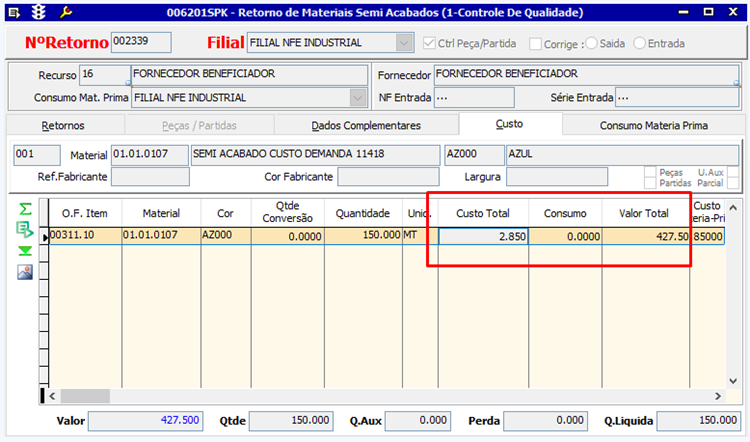Viewport: 750px width, 442px height.
Task: Click the Cor Fabricante input field
Action: click(x=388, y=177)
